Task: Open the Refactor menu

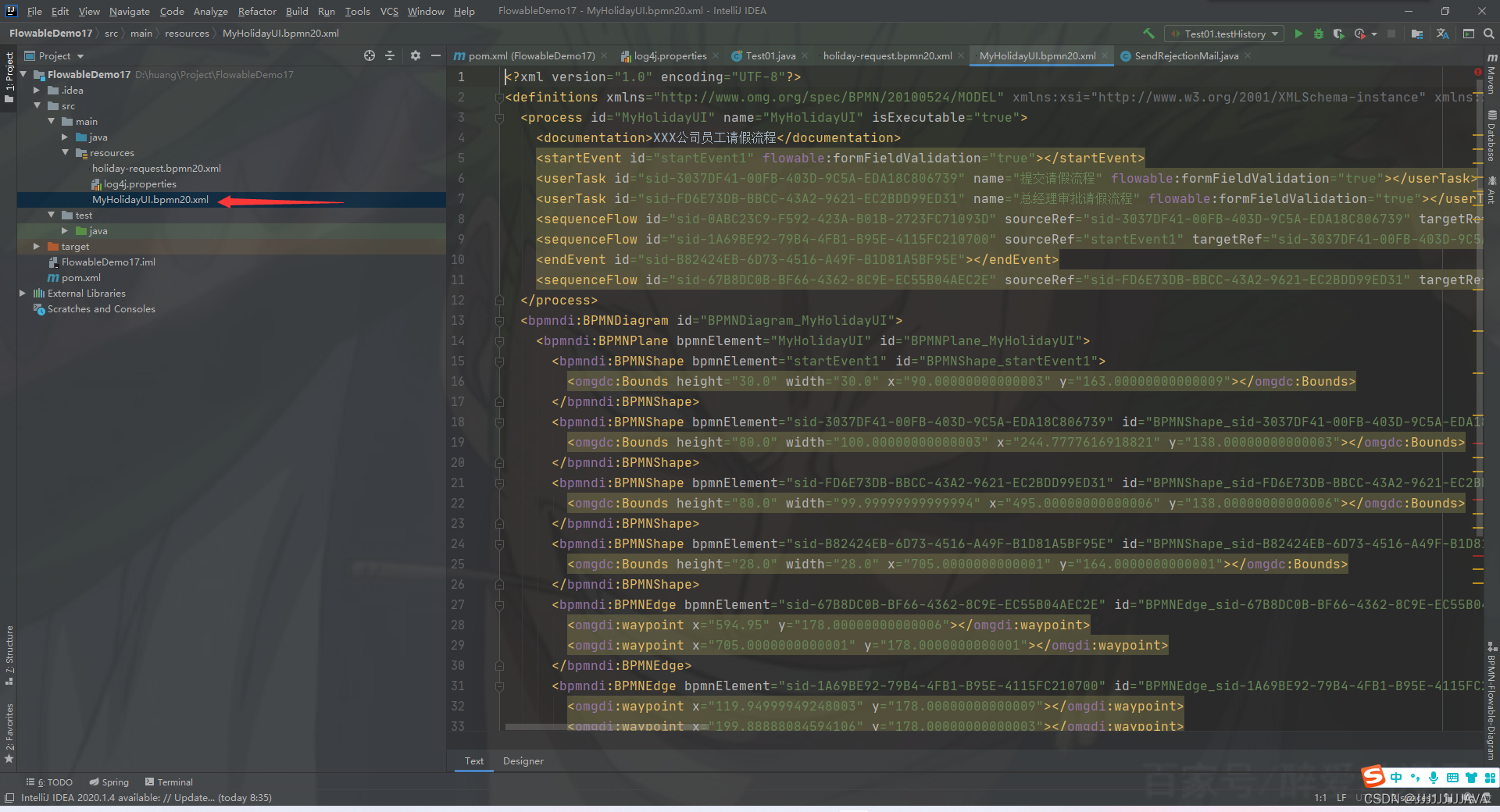Action: 257,11
